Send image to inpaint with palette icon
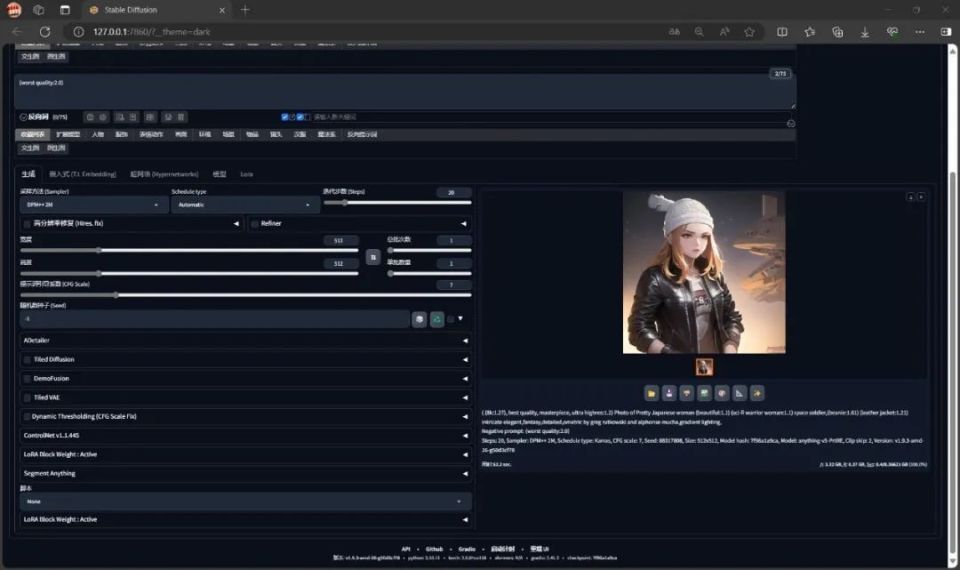Screen dimensions: 960x570 [x=722, y=393]
